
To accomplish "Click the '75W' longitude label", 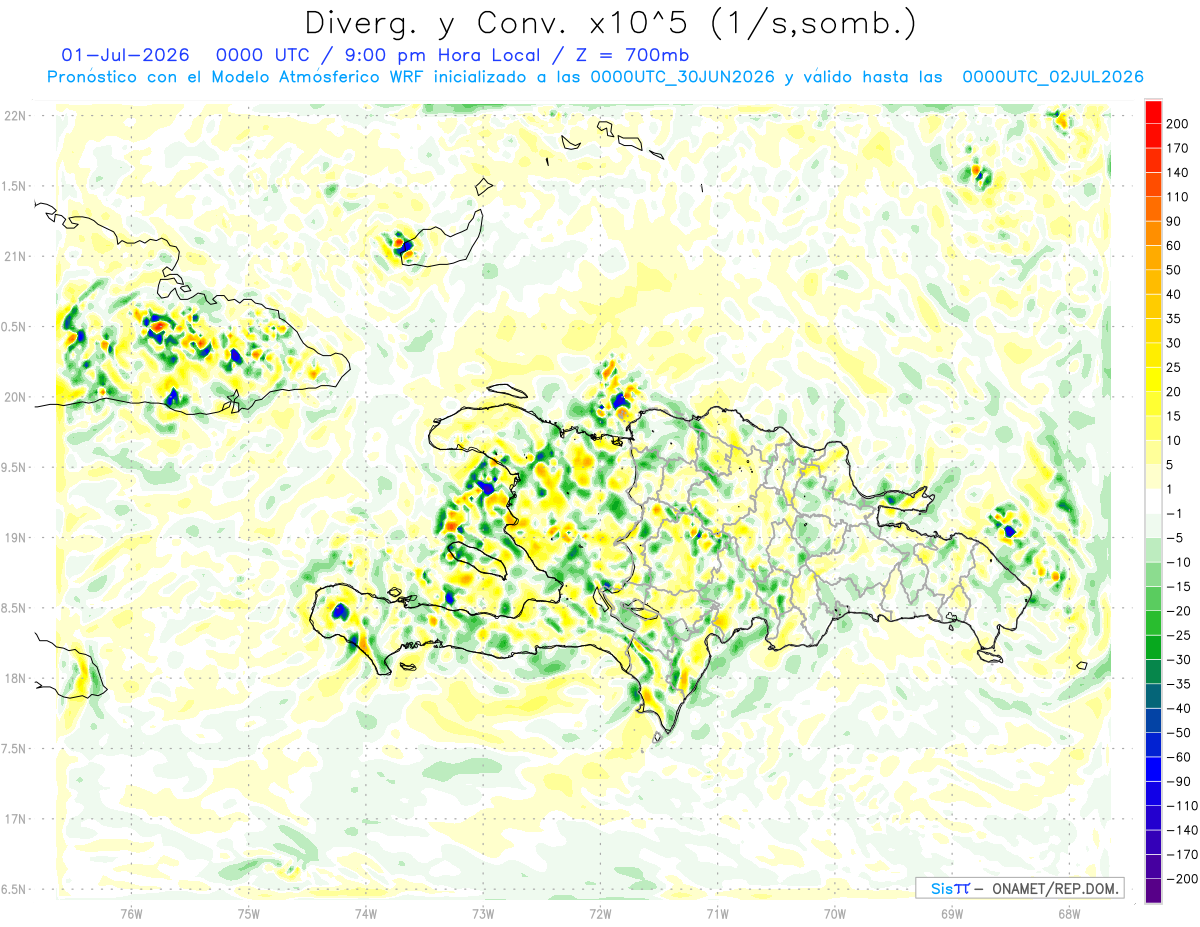I will (249, 914).
